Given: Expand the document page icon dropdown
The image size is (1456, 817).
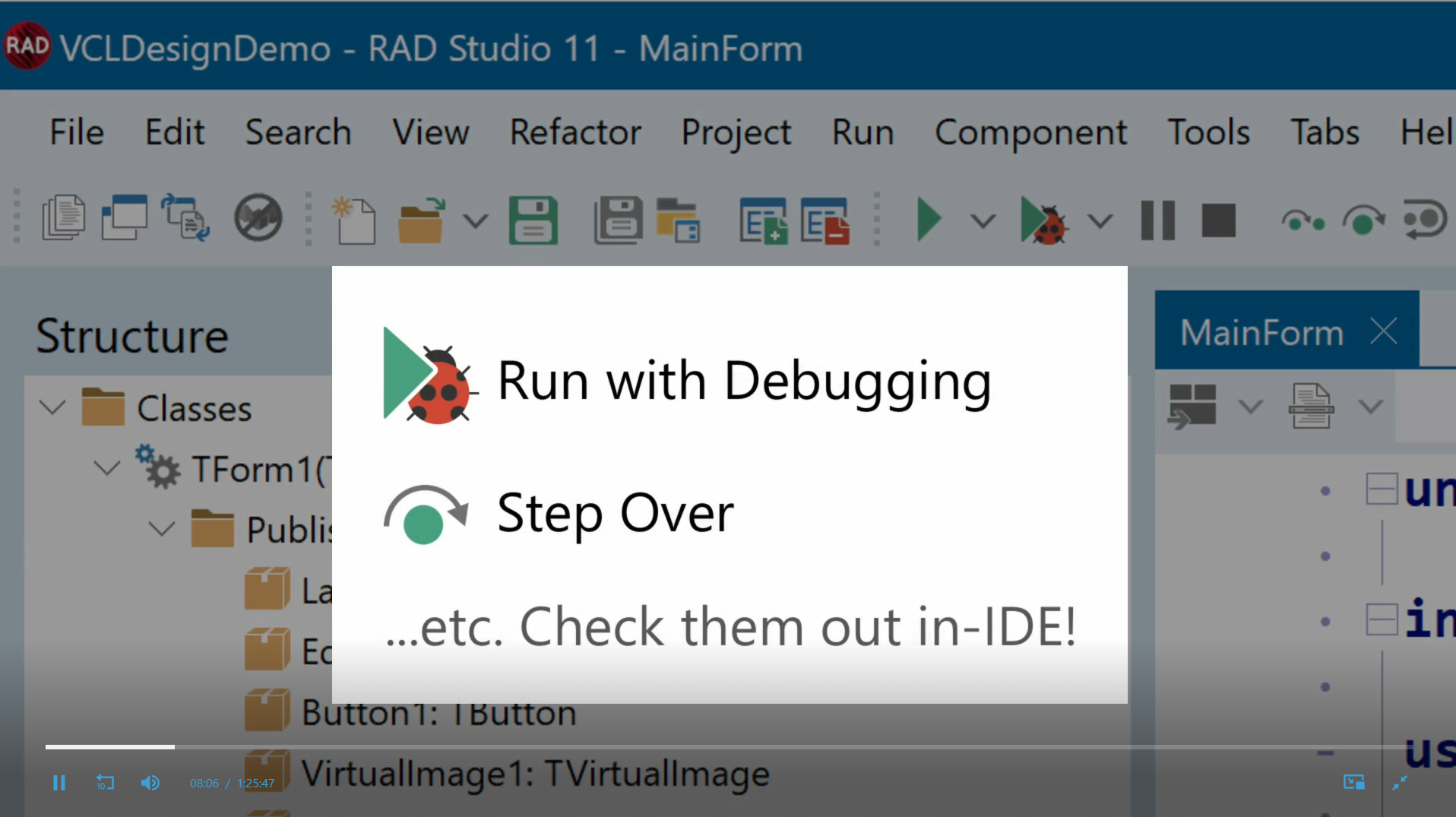Looking at the screenshot, I should 1371,407.
